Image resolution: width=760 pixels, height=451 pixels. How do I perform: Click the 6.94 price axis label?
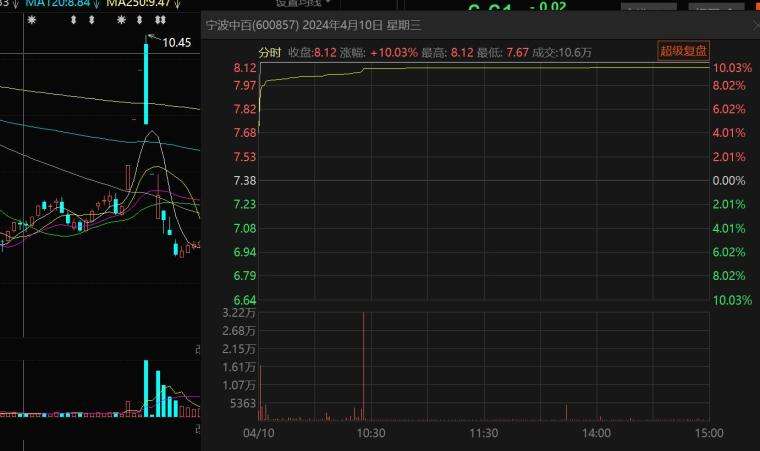pyautogui.click(x=245, y=252)
